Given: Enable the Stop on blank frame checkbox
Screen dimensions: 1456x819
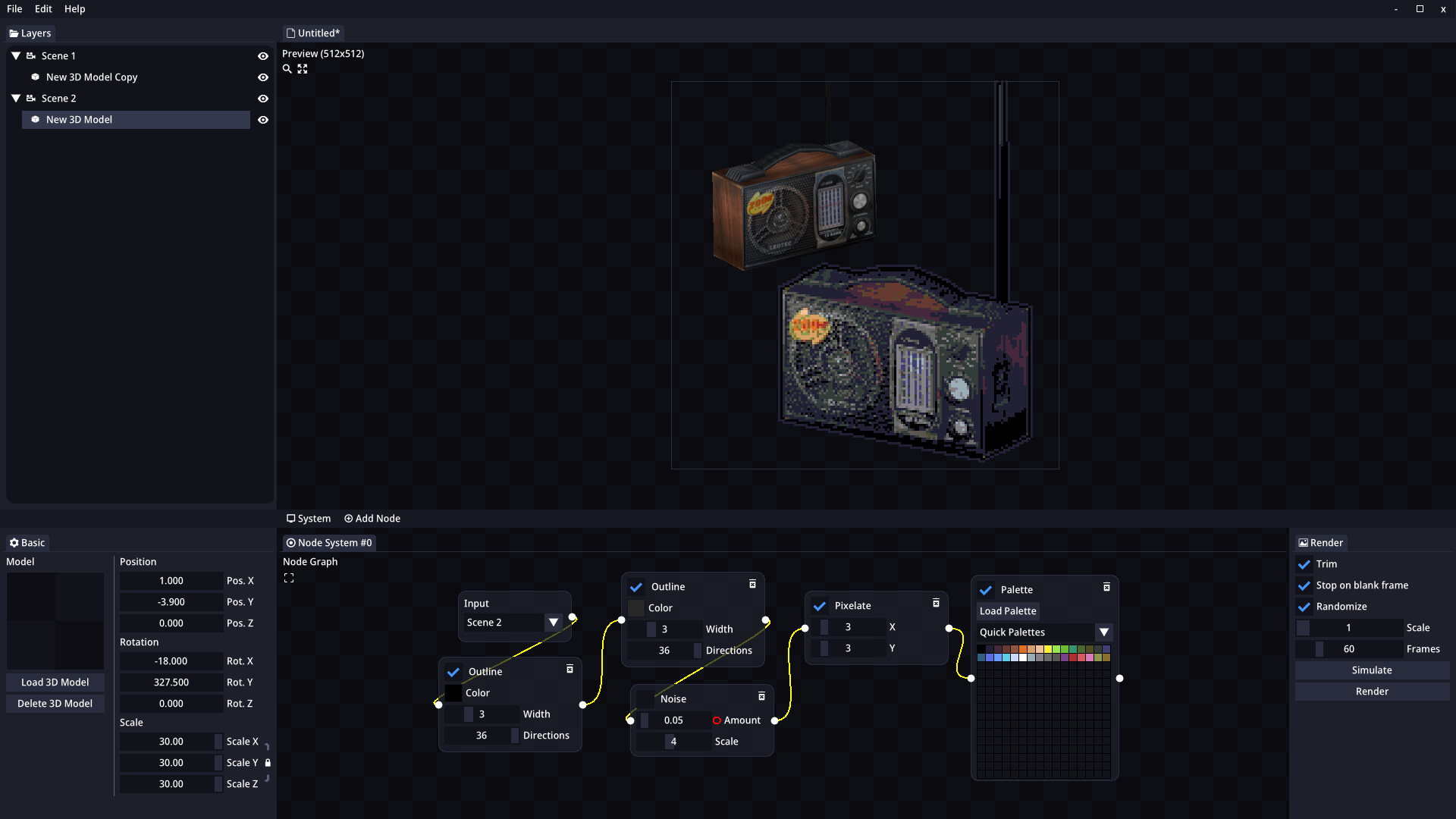Looking at the screenshot, I should click(x=1305, y=585).
